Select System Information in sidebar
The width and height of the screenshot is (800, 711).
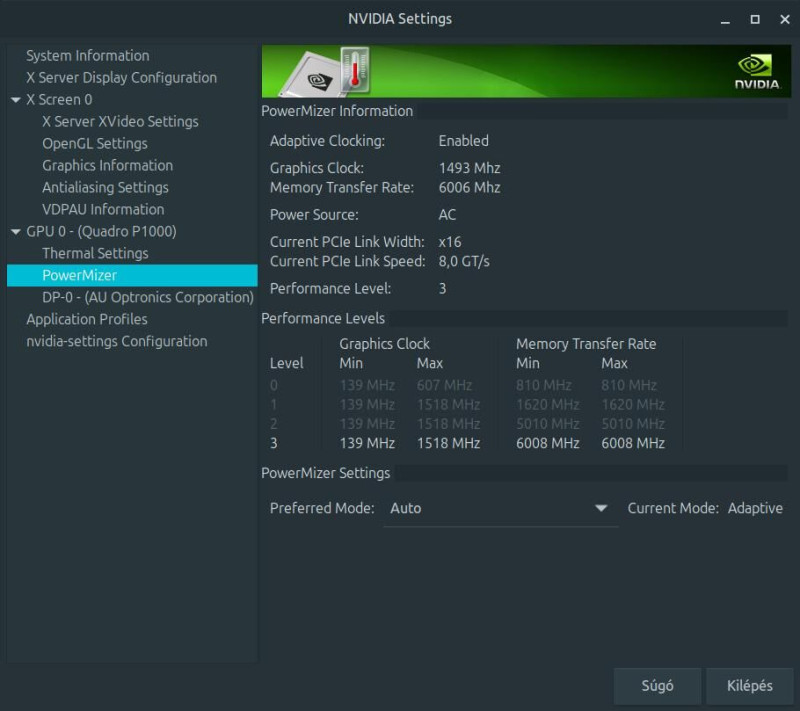pos(88,56)
